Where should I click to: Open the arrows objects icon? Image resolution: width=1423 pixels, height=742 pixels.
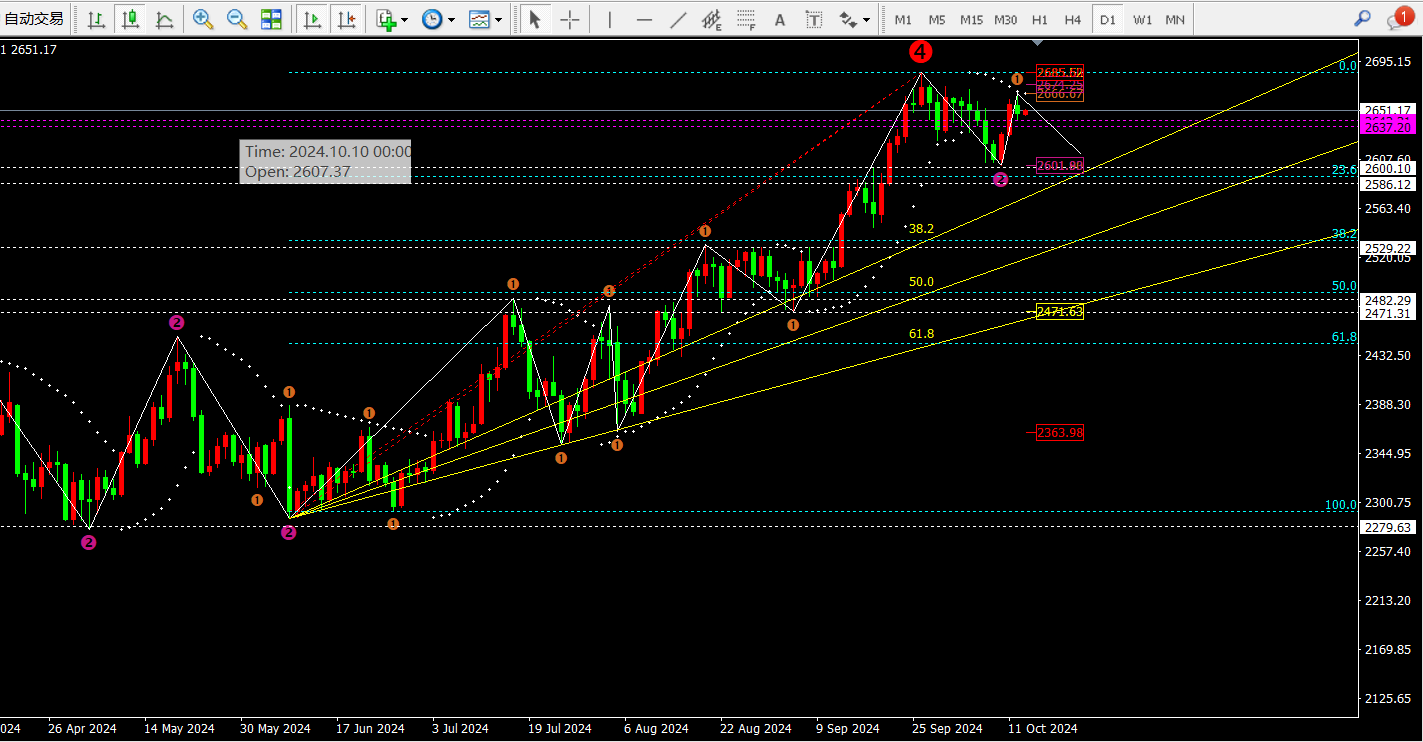pyautogui.click(x=848, y=19)
